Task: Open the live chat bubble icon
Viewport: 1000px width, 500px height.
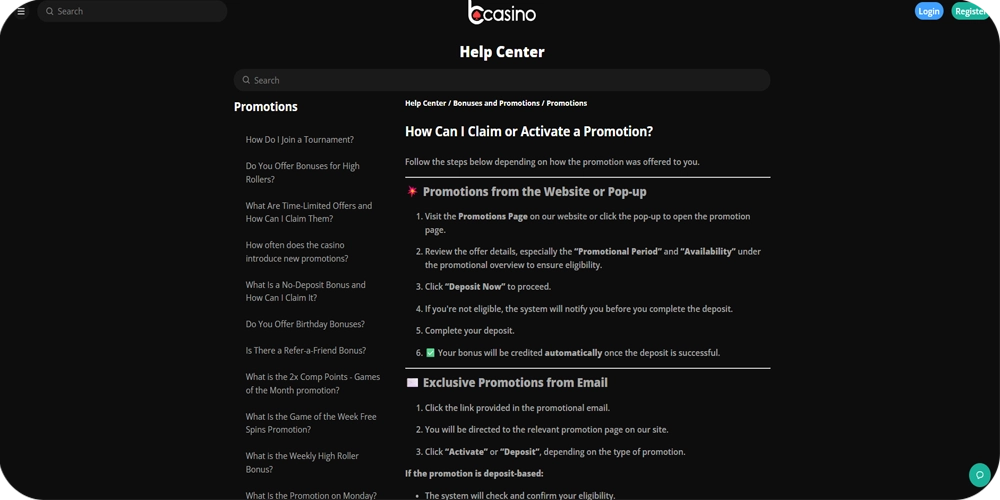Action: (x=979, y=475)
